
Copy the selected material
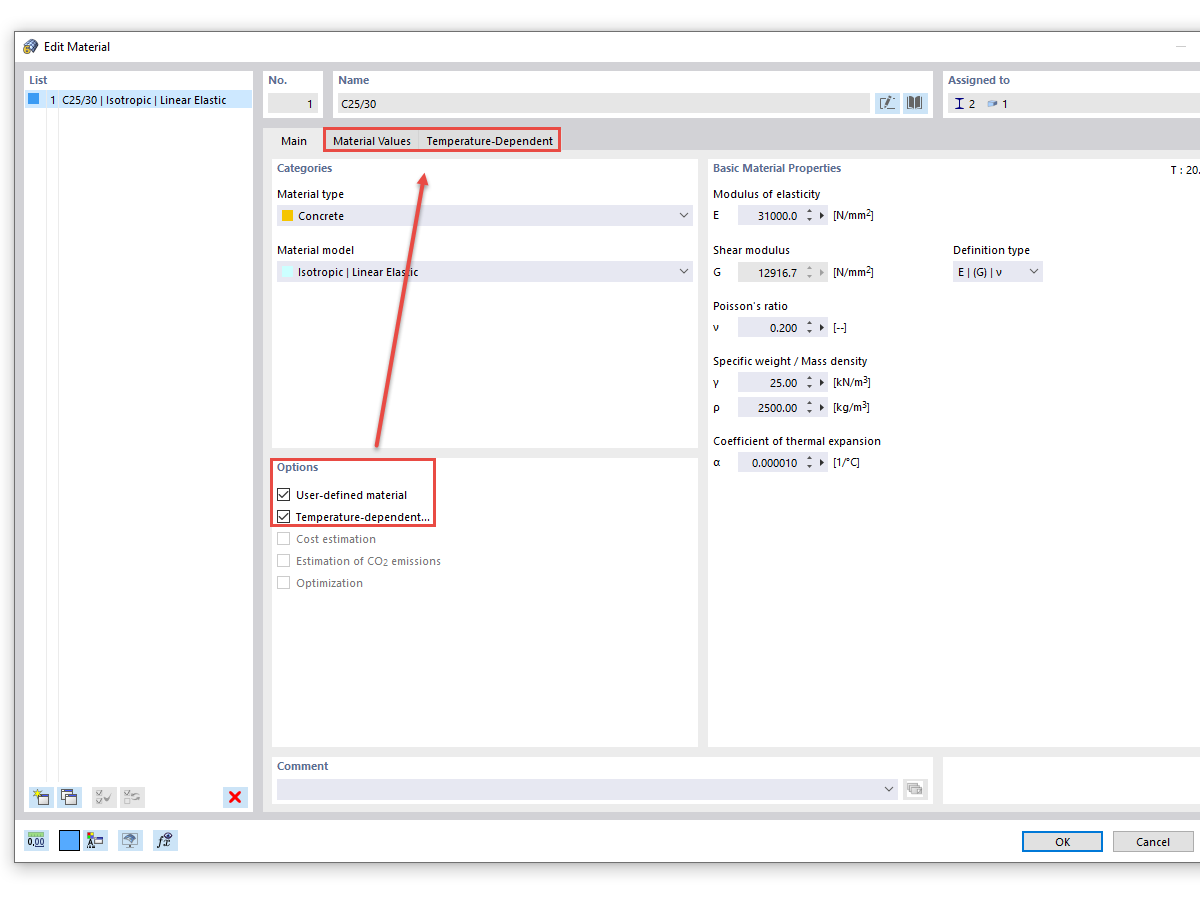[69, 797]
